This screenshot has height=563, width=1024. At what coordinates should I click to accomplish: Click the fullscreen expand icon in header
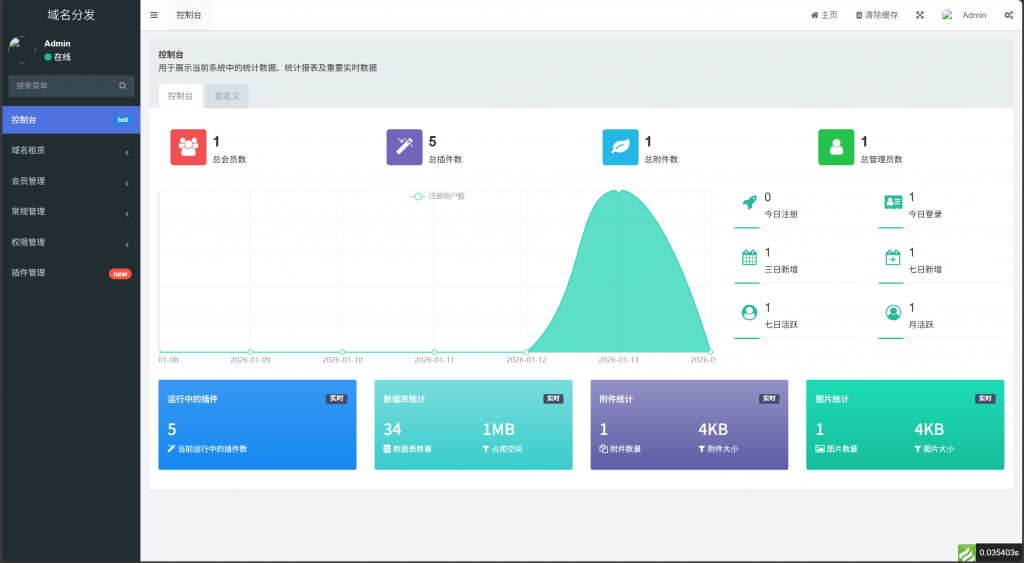pyautogui.click(x=919, y=15)
